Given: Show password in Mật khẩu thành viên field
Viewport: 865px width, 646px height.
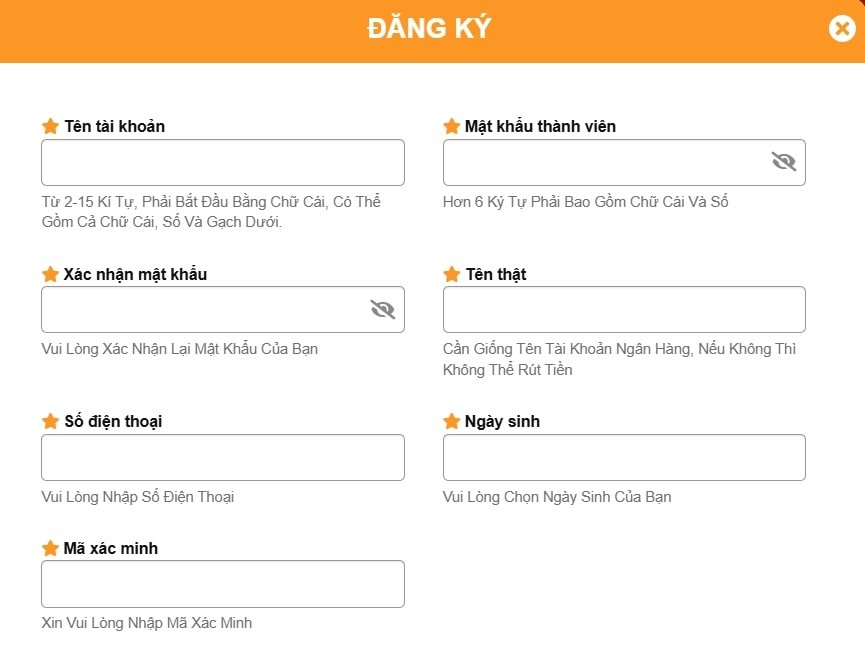Looking at the screenshot, I should (783, 161).
